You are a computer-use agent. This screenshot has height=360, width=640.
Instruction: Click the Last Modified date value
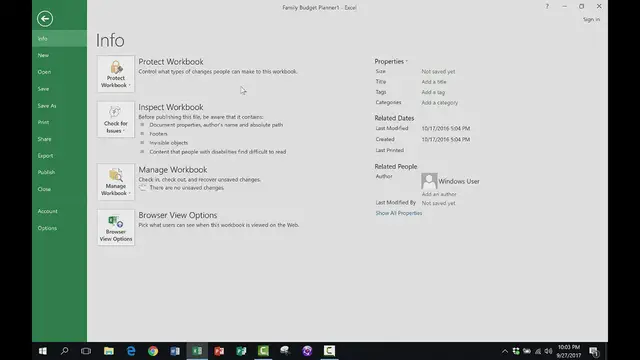click(x=446, y=128)
